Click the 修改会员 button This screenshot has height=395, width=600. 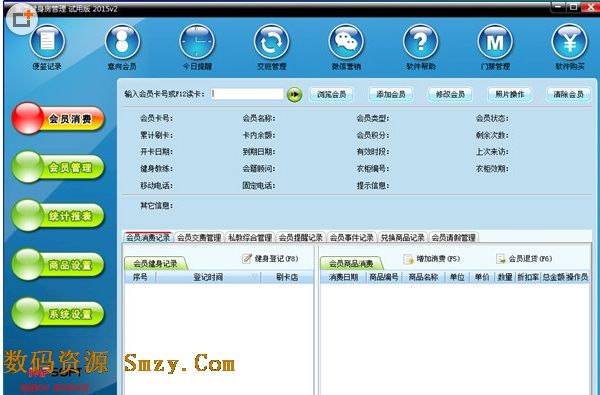(x=450, y=94)
